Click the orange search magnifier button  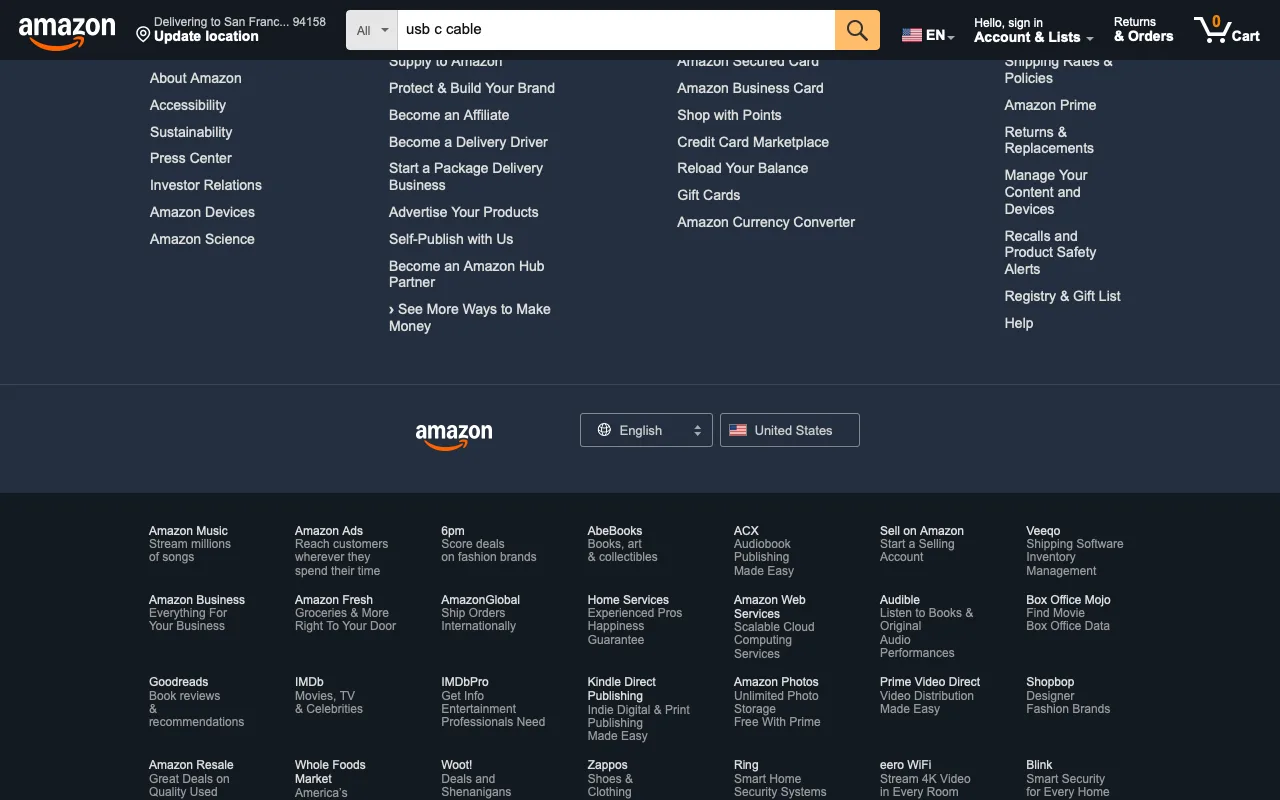(x=857, y=30)
